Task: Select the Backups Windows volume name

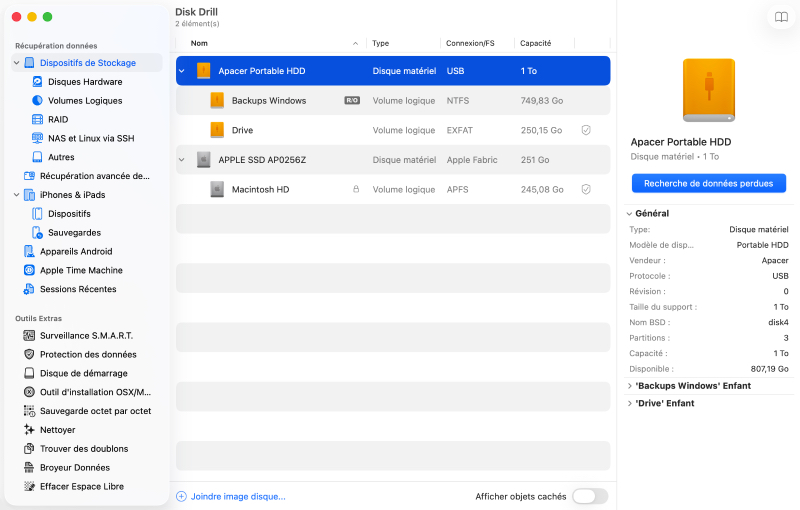Action: click(x=269, y=100)
